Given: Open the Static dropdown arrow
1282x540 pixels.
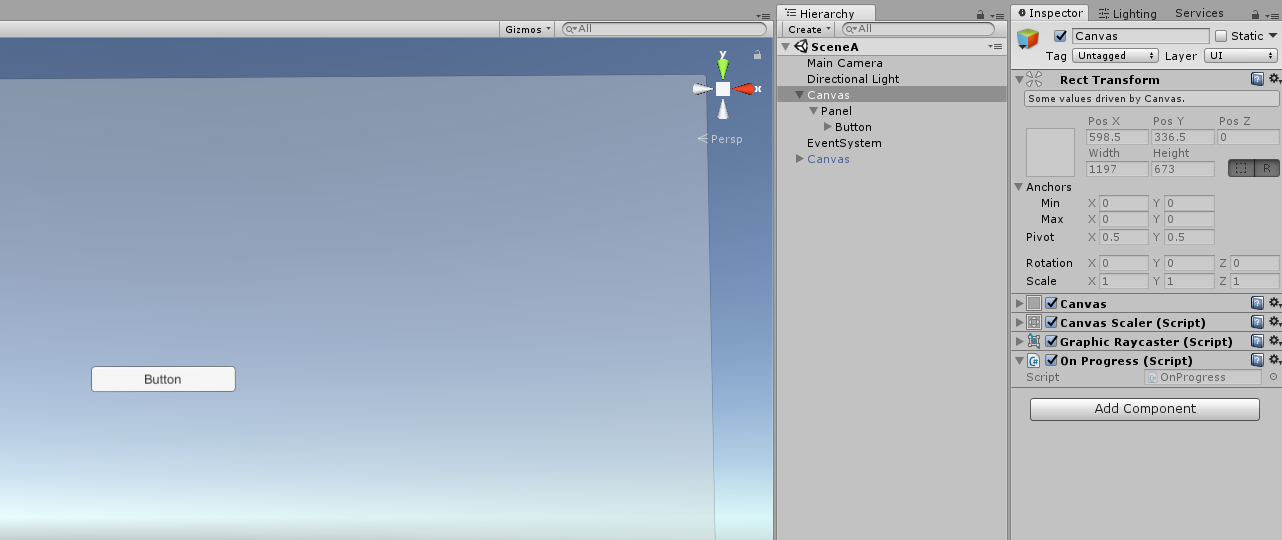Looking at the screenshot, I should (1273, 36).
